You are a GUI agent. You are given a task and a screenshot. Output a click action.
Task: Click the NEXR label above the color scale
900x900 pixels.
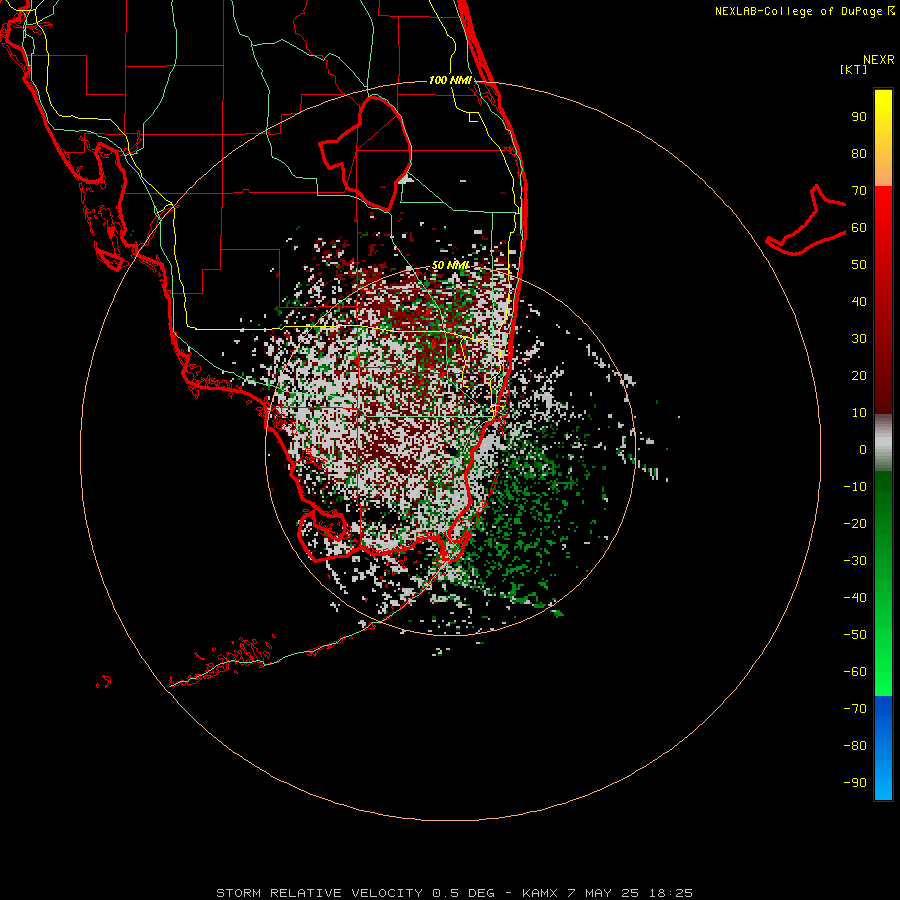coord(879,60)
